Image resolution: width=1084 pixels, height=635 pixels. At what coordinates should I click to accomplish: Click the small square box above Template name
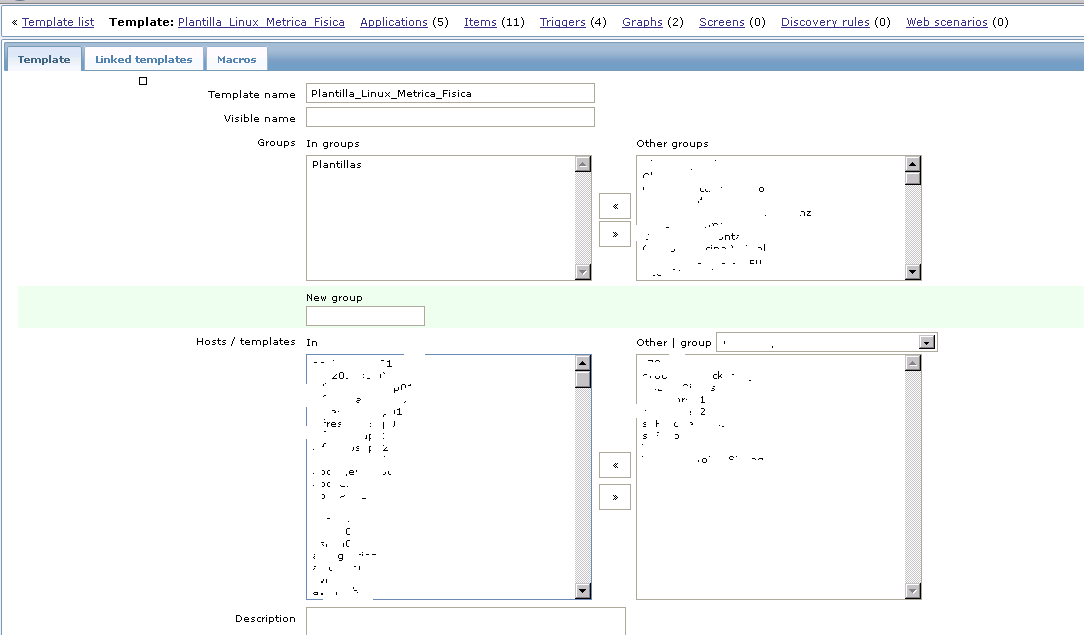(x=143, y=81)
